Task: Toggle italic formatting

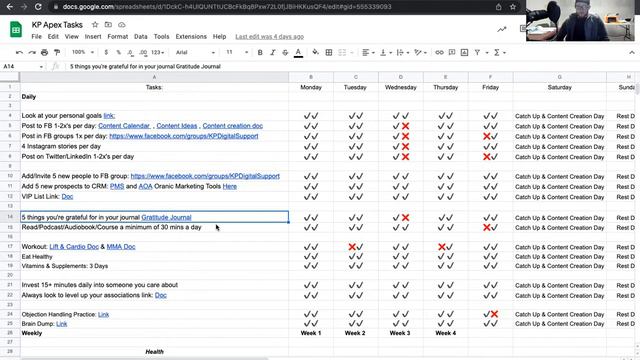Action: [273, 53]
